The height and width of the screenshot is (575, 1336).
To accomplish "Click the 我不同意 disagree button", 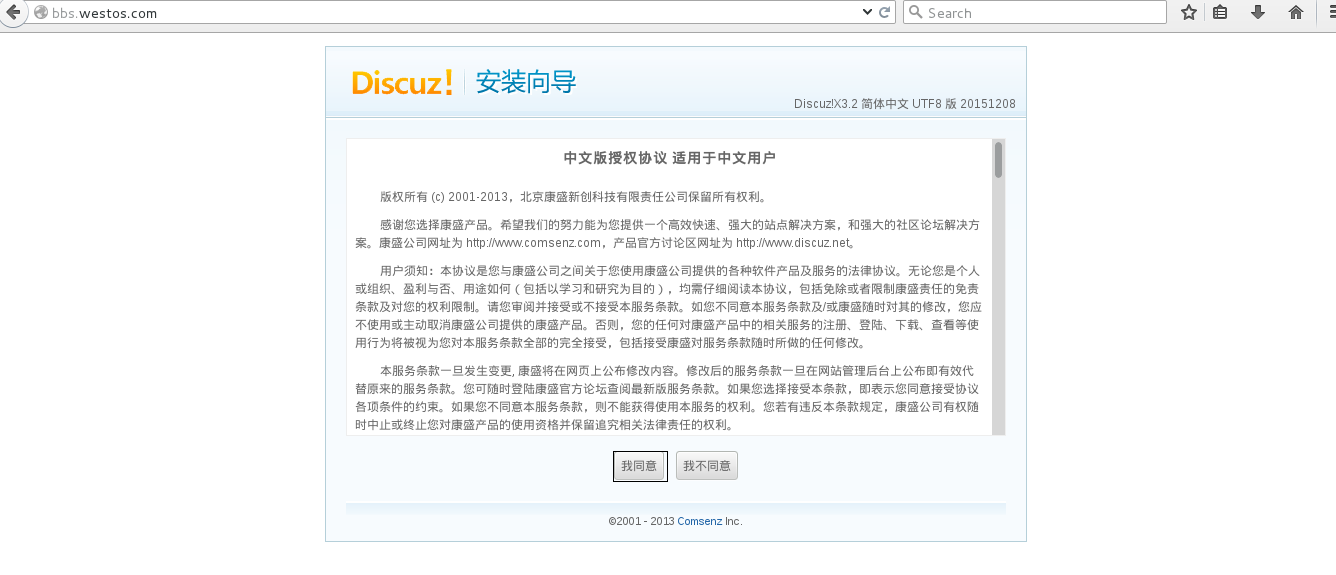I will 707,466.
